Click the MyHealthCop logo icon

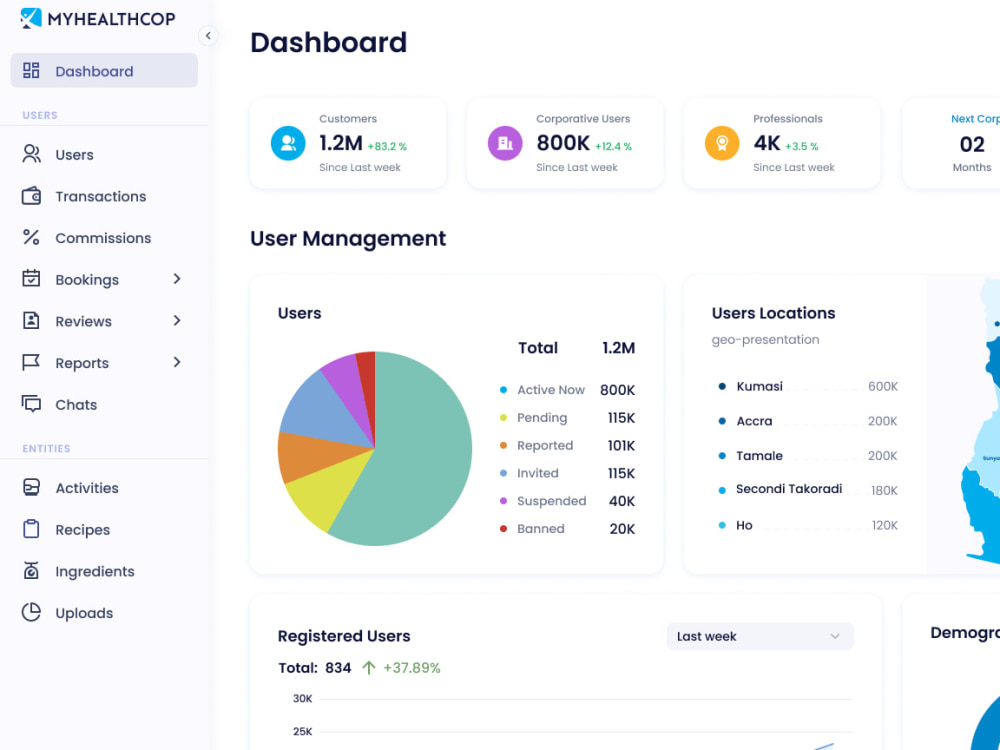[31, 18]
